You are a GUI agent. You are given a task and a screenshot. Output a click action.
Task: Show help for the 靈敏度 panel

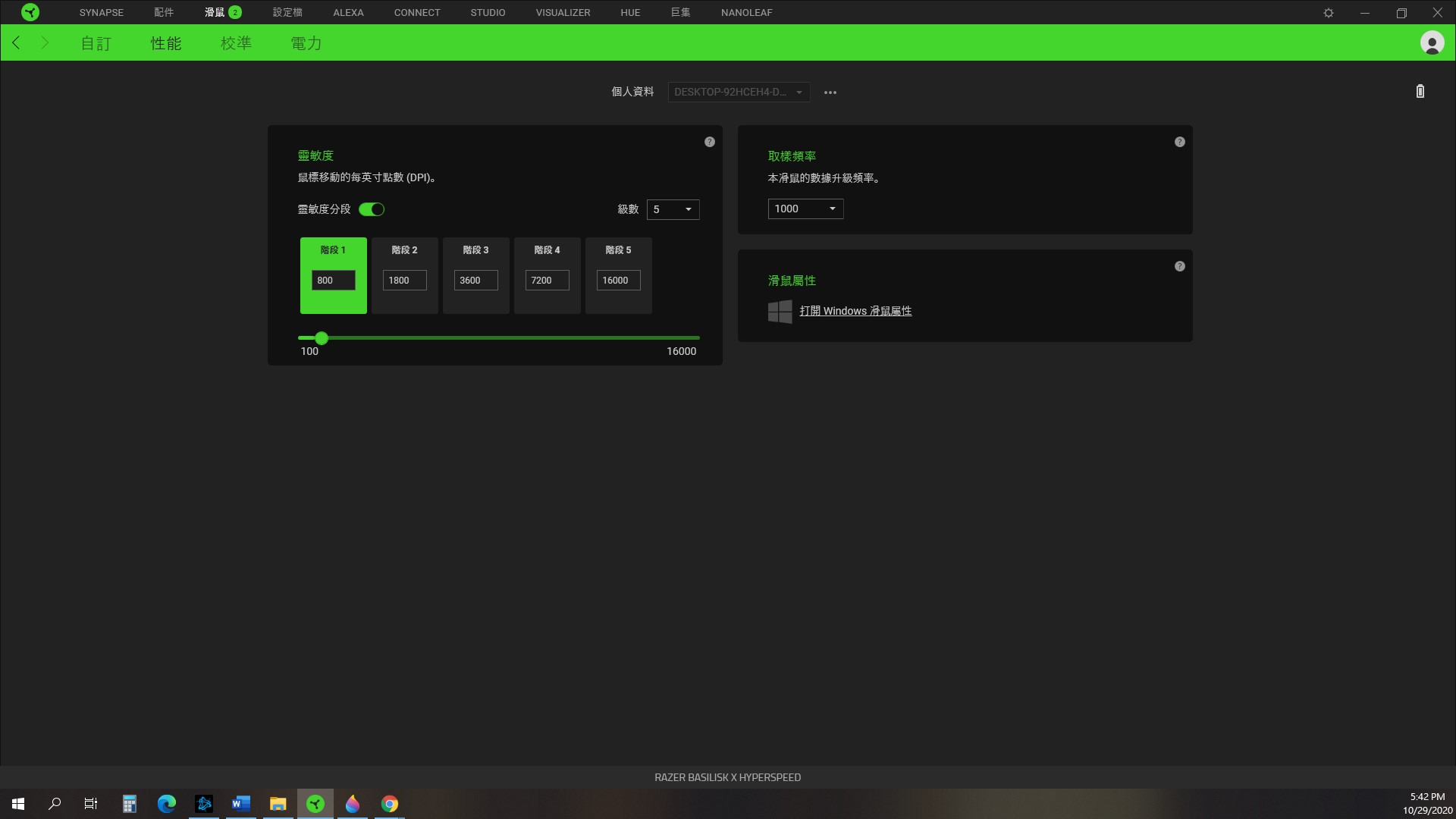tap(710, 142)
